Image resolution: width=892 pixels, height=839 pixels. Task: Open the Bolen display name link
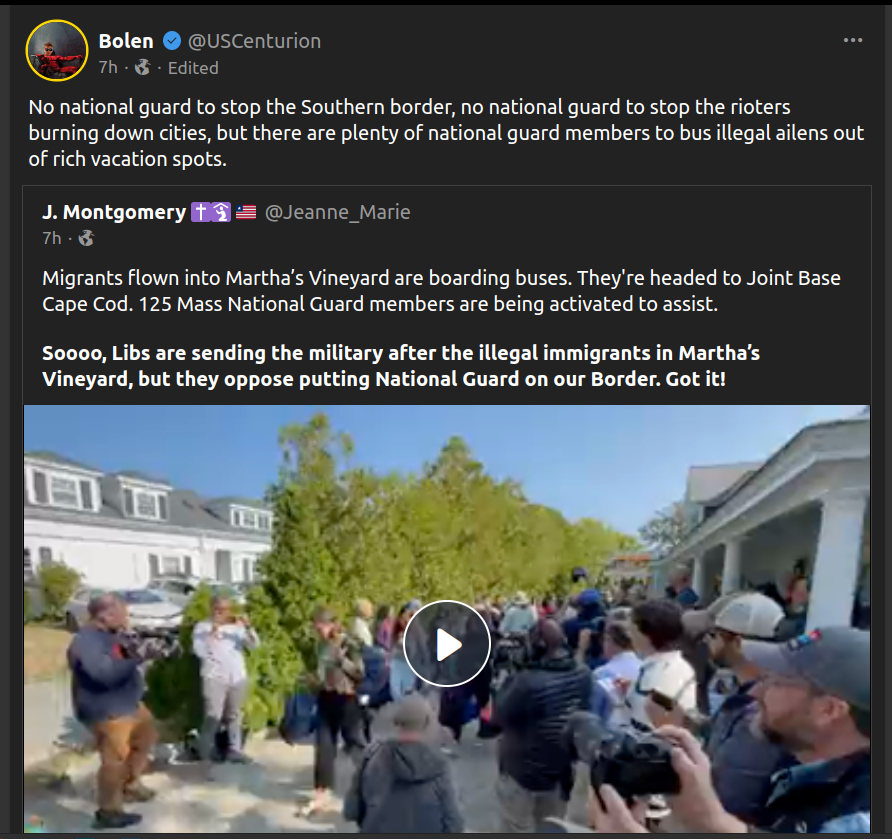[126, 41]
